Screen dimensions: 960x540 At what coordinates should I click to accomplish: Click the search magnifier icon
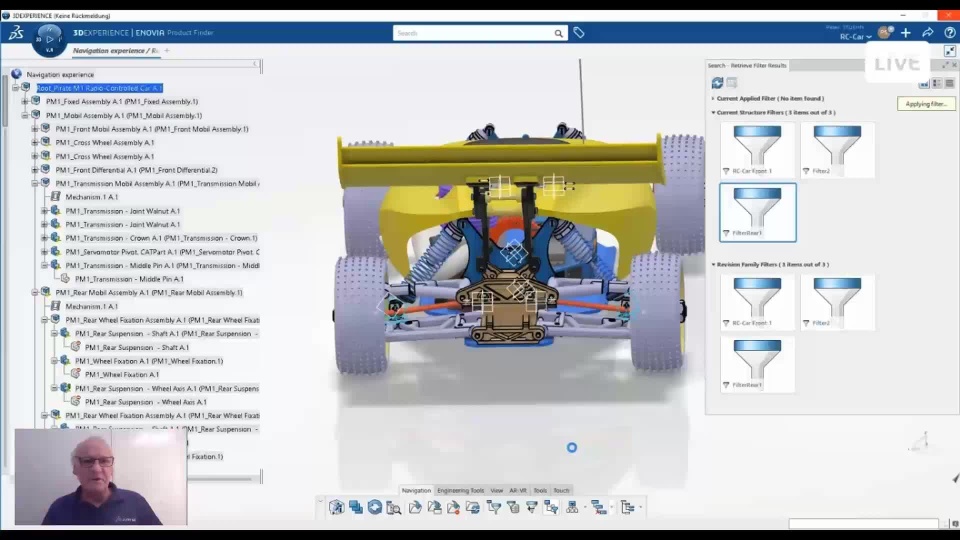[558, 34]
